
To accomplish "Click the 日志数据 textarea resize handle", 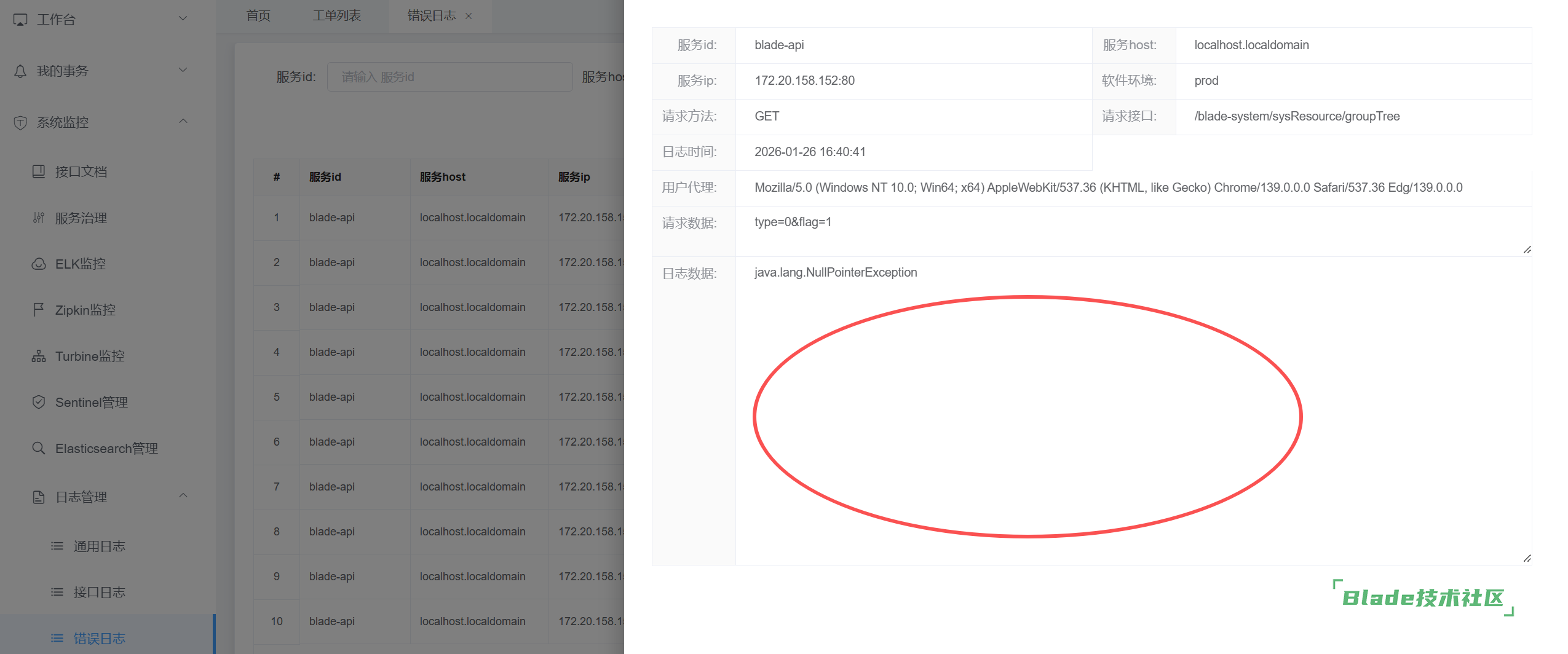I will tap(1527, 558).
